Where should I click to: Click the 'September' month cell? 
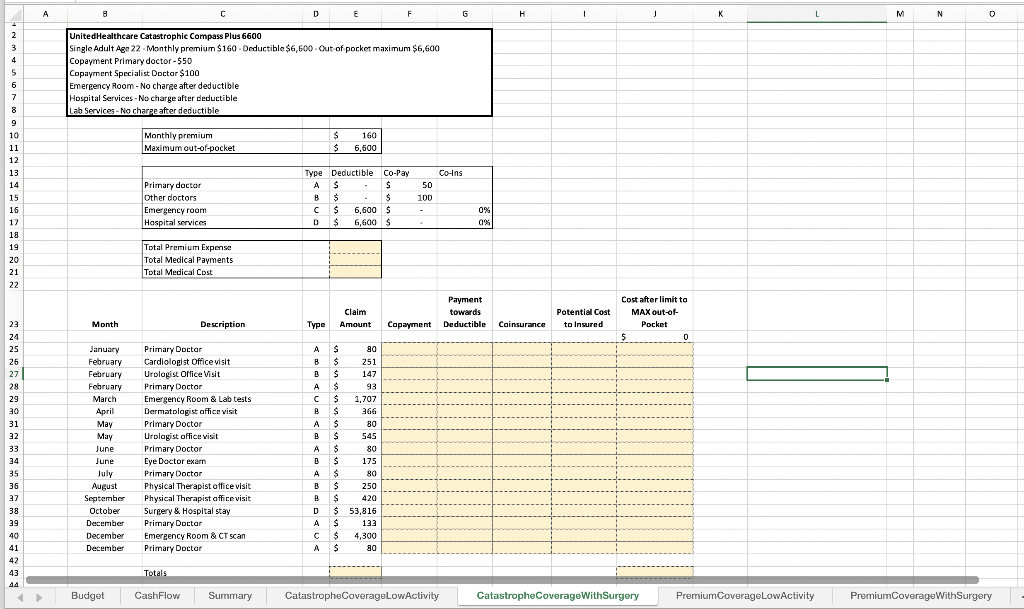pyautogui.click(x=104, y=498)
